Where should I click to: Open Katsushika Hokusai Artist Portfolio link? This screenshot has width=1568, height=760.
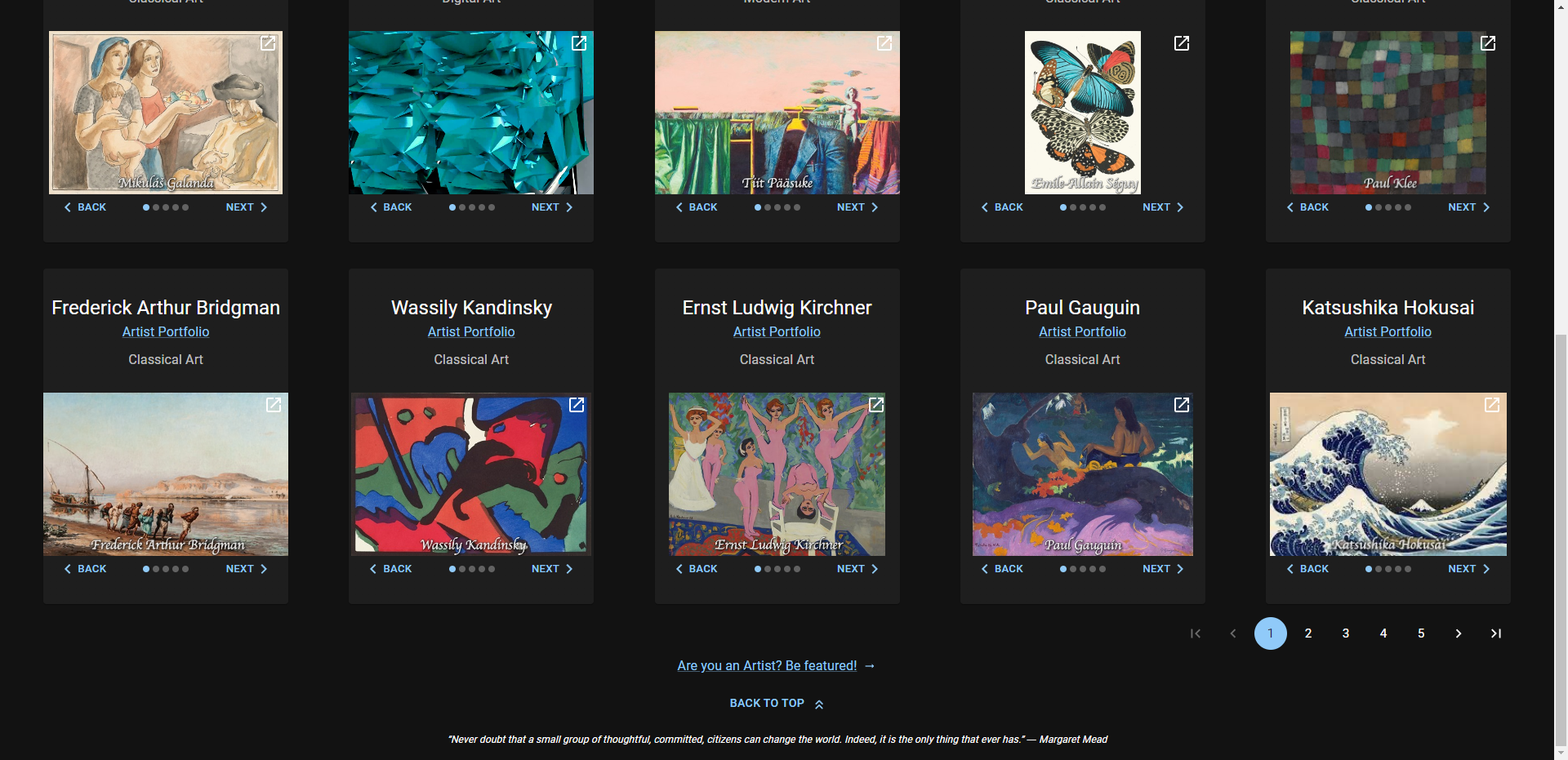coord(1388,331)
